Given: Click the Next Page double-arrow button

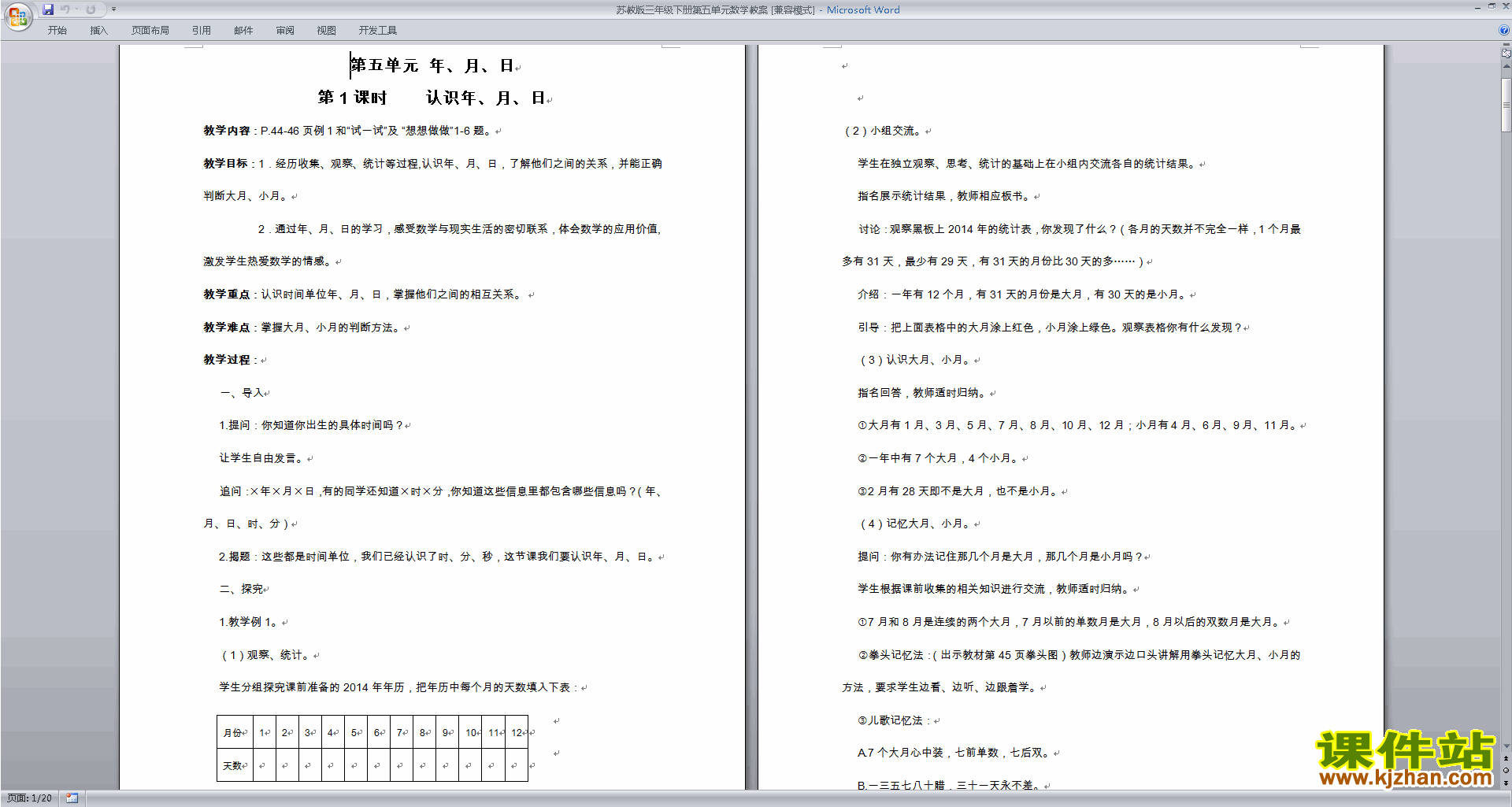Looking at the screenshot, I should [x=1506, y=783].
